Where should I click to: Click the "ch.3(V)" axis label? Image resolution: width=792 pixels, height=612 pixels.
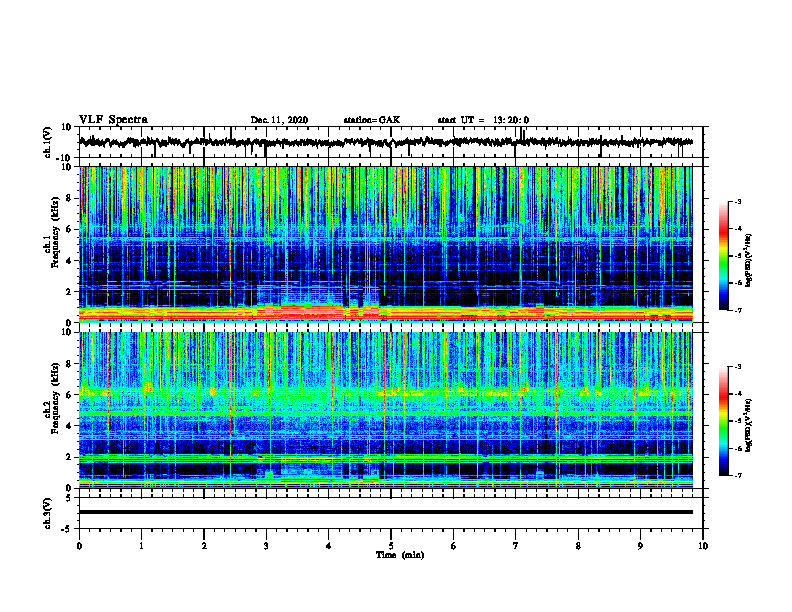tap(48, 514)
